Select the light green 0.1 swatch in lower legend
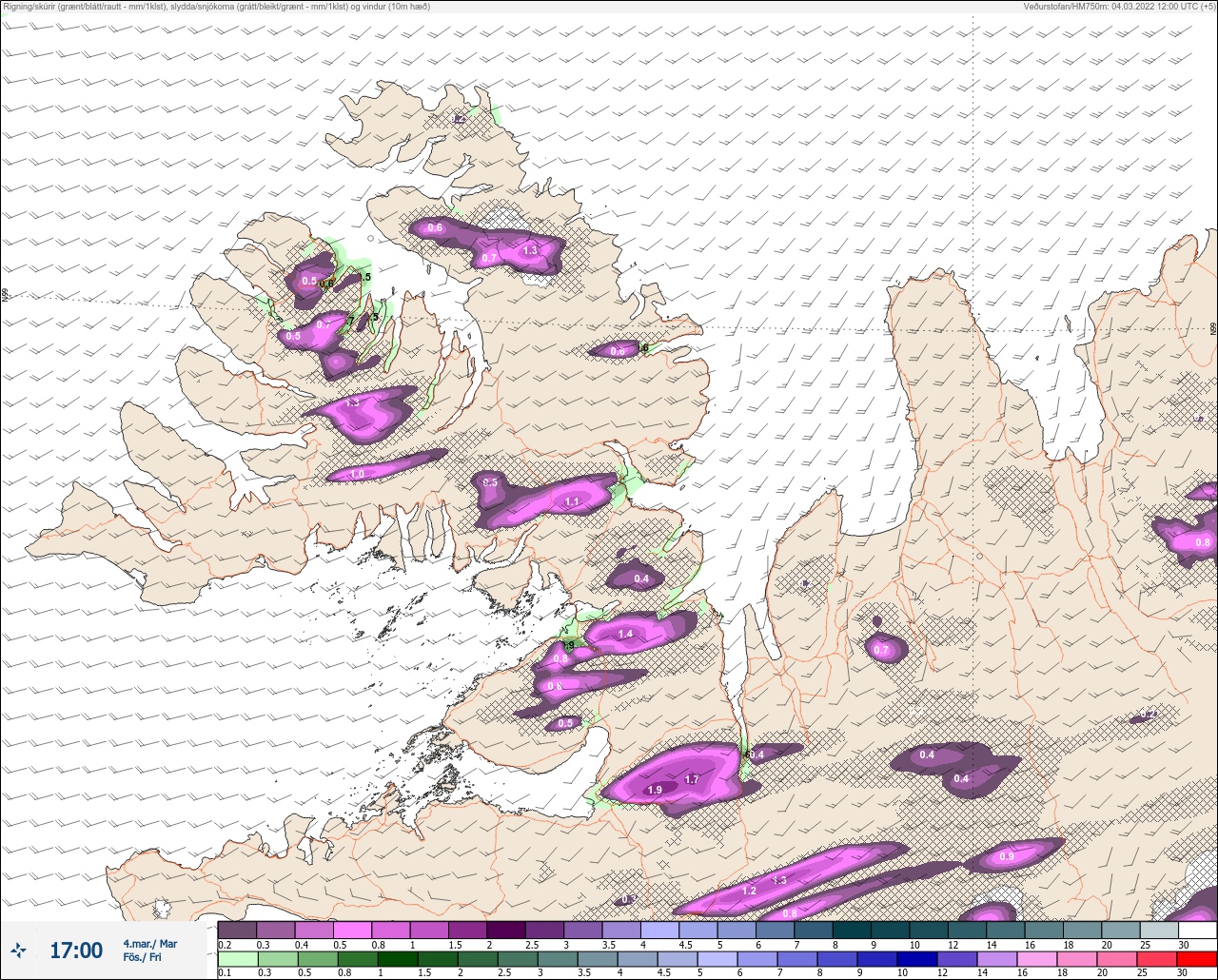Viewport: 1218px width, 980px height. click(237, 959)
